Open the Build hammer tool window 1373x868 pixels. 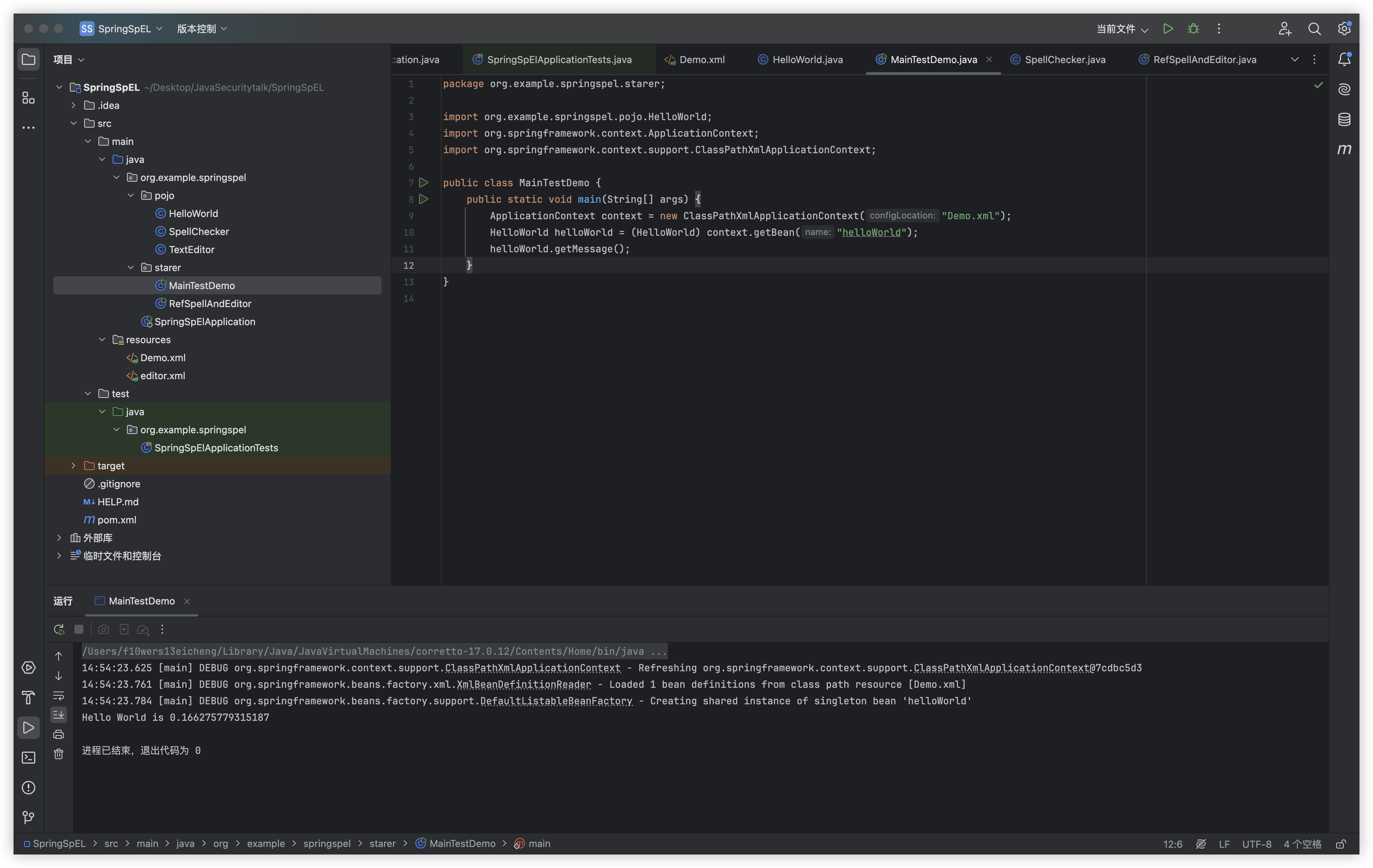click(28, 698)
